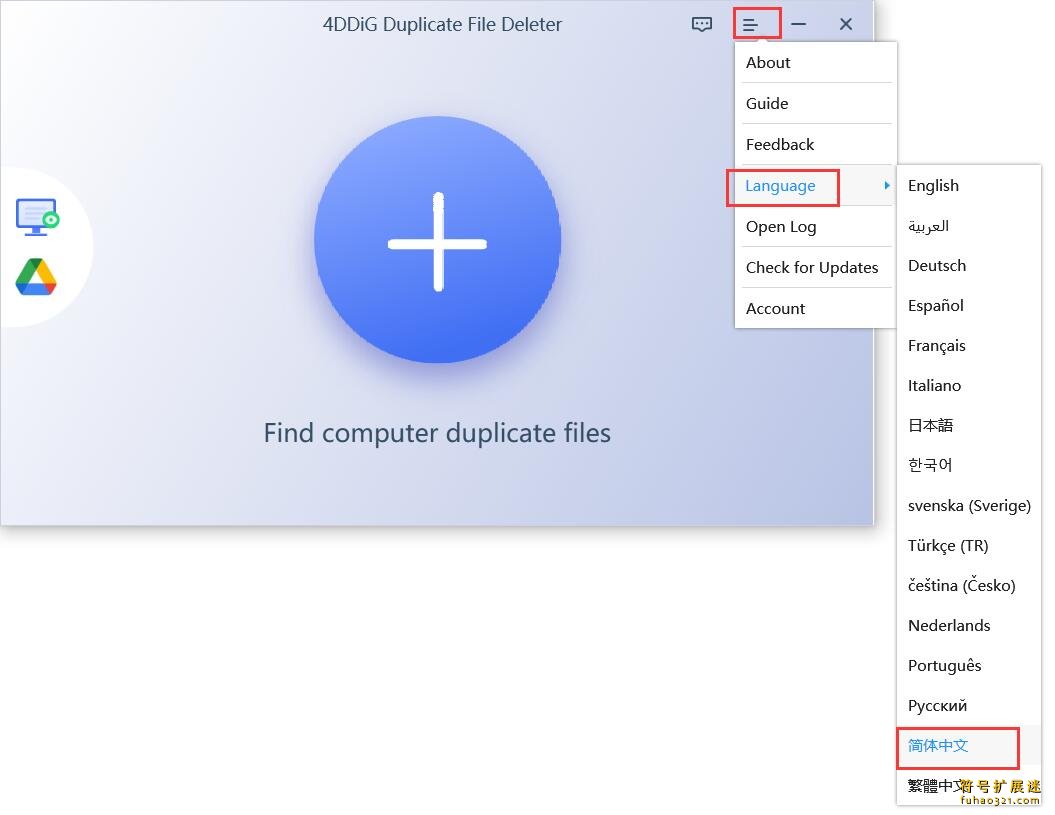This screenshot has height=815, width=1055.
Task: Select čeština (Česko) language
Action: [969, 586]
